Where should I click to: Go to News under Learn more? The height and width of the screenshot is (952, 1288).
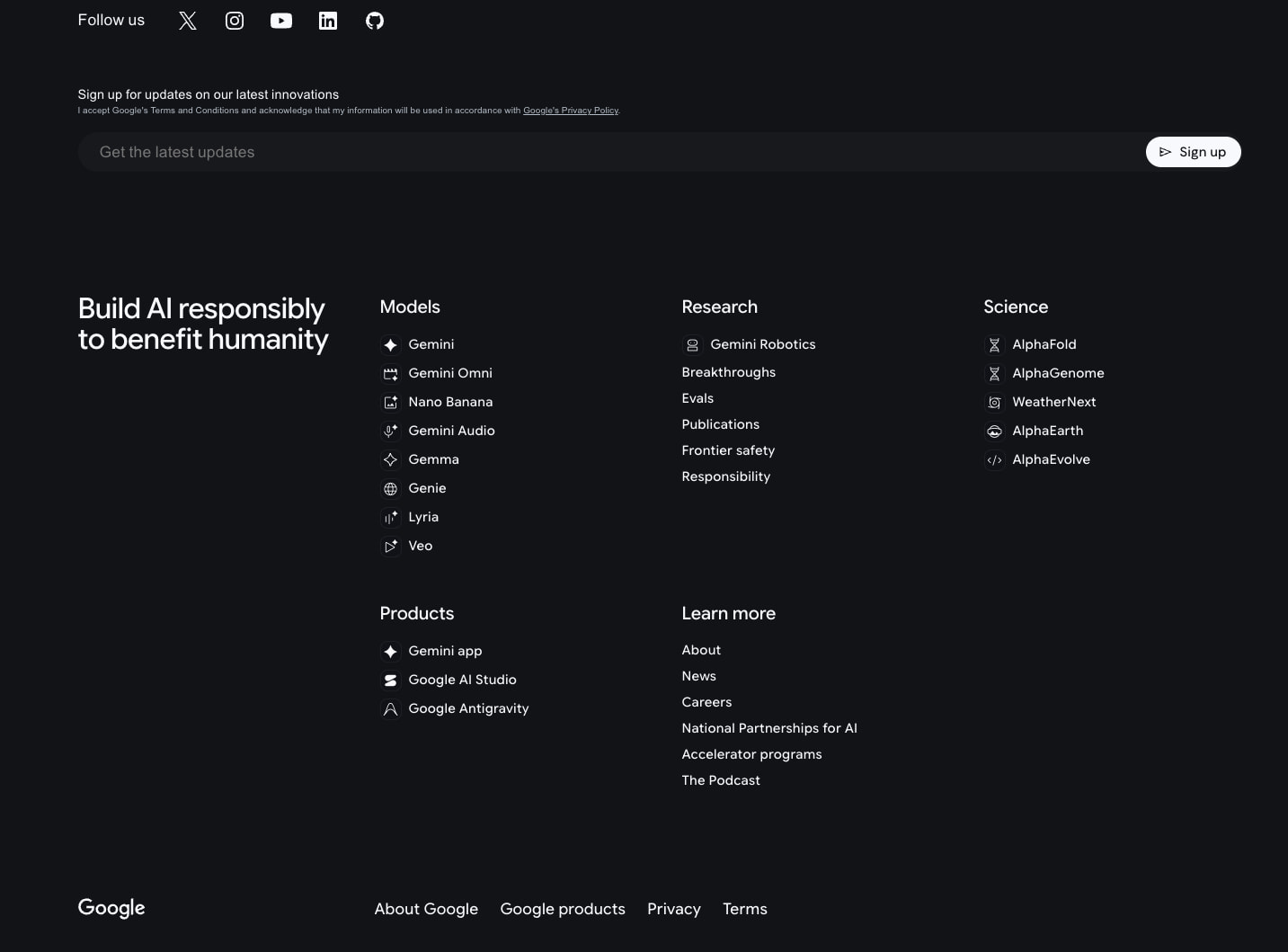tap(698, 676)
